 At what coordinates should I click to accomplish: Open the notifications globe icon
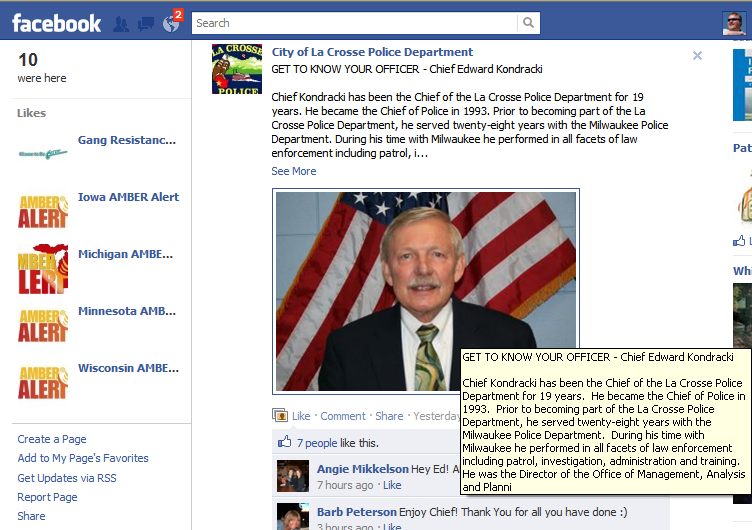(x=171, y=24)
